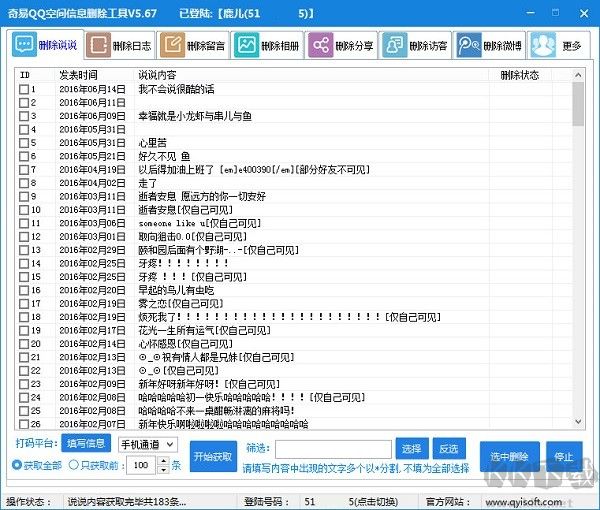Viewport: 600px width, 510px height.
Task: Click the vertical scrollbar thumb
Action: pyautogui.click(x=578, y=104)
